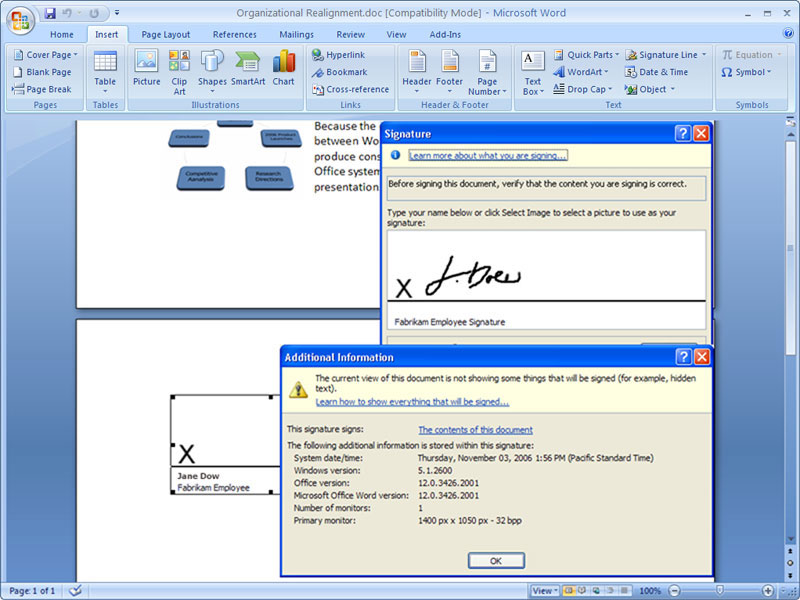Screen dimensions: 800x600
Task: Open the Review tab
Action: (350, 34)
